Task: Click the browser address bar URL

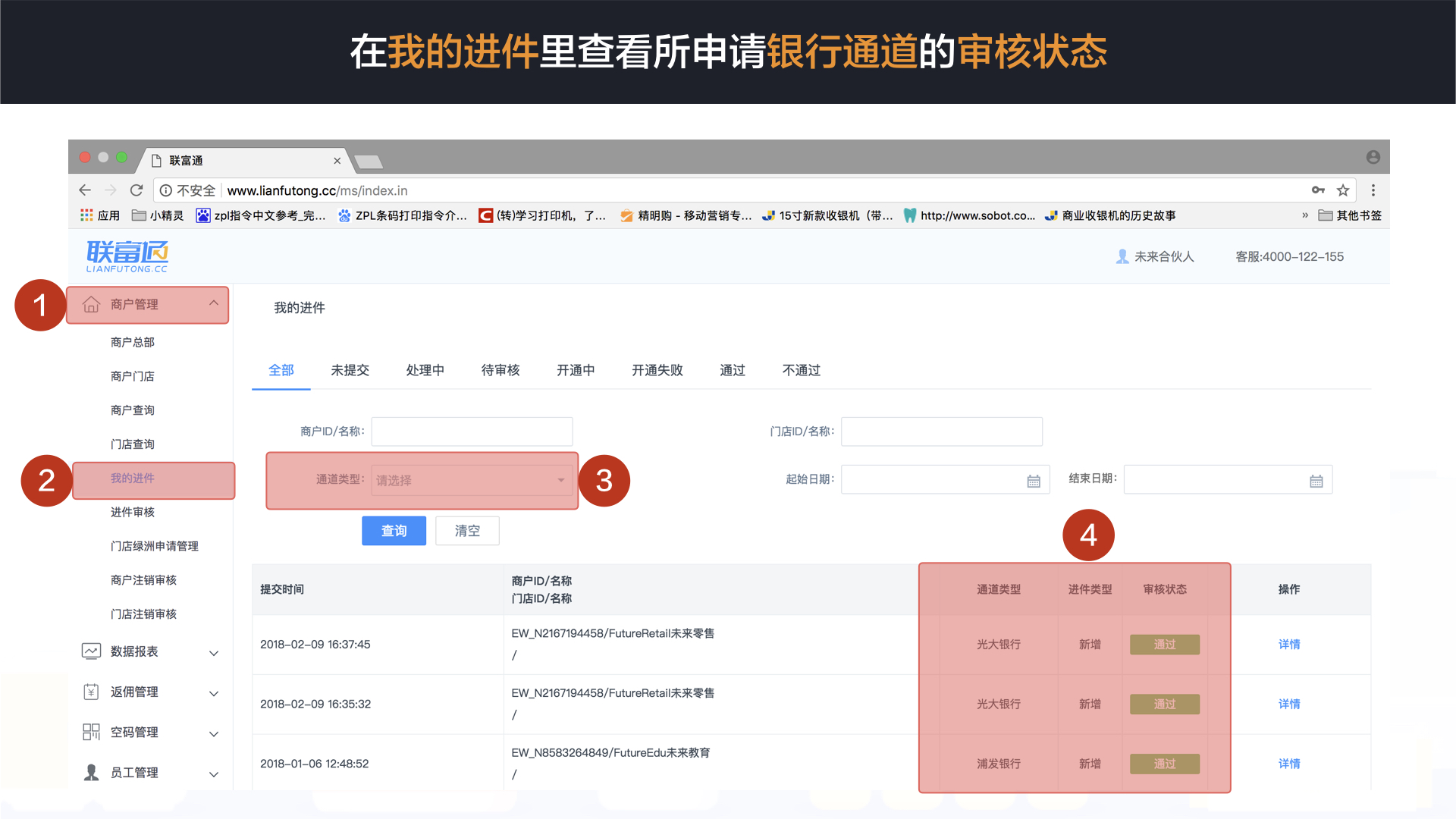Action: click(x=317, y=190)
